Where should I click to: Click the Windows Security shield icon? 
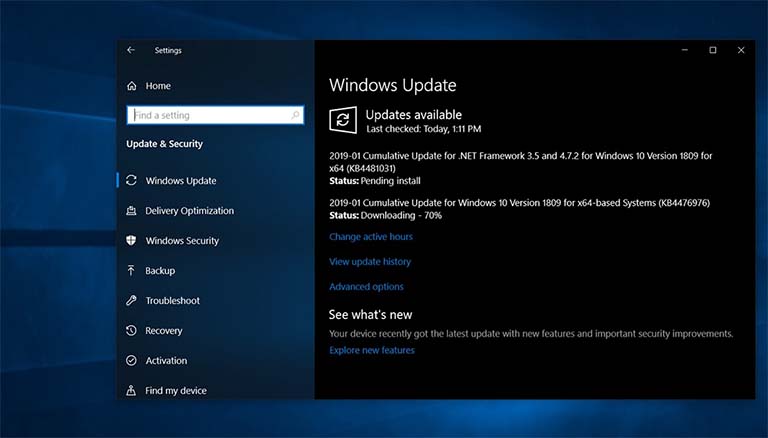pos(131,241)
